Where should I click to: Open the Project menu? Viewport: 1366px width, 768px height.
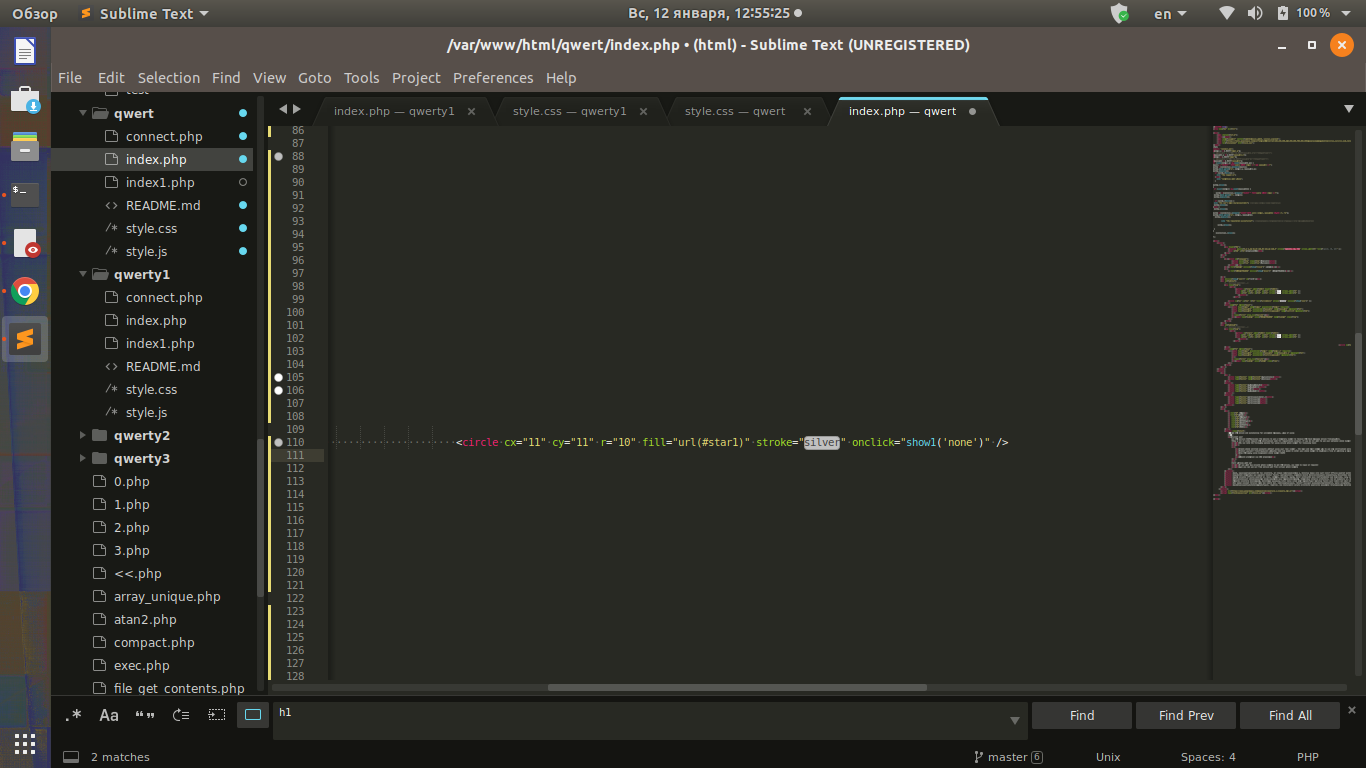(416, 78)
